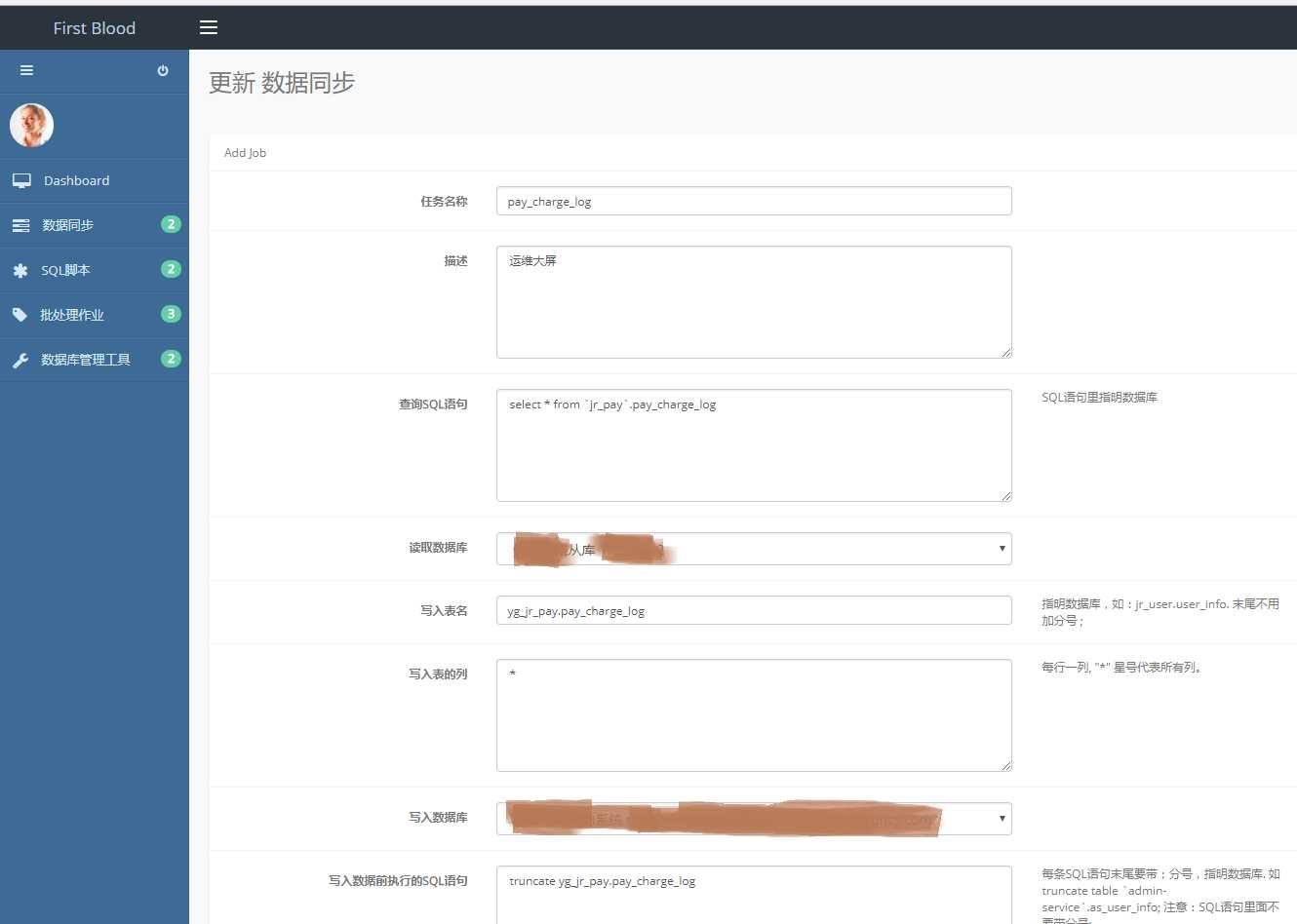Screen dimensions: 1297x924
Task: Click the 查询SQL语句 textarea resize handle
Action: coord(1006,495)
